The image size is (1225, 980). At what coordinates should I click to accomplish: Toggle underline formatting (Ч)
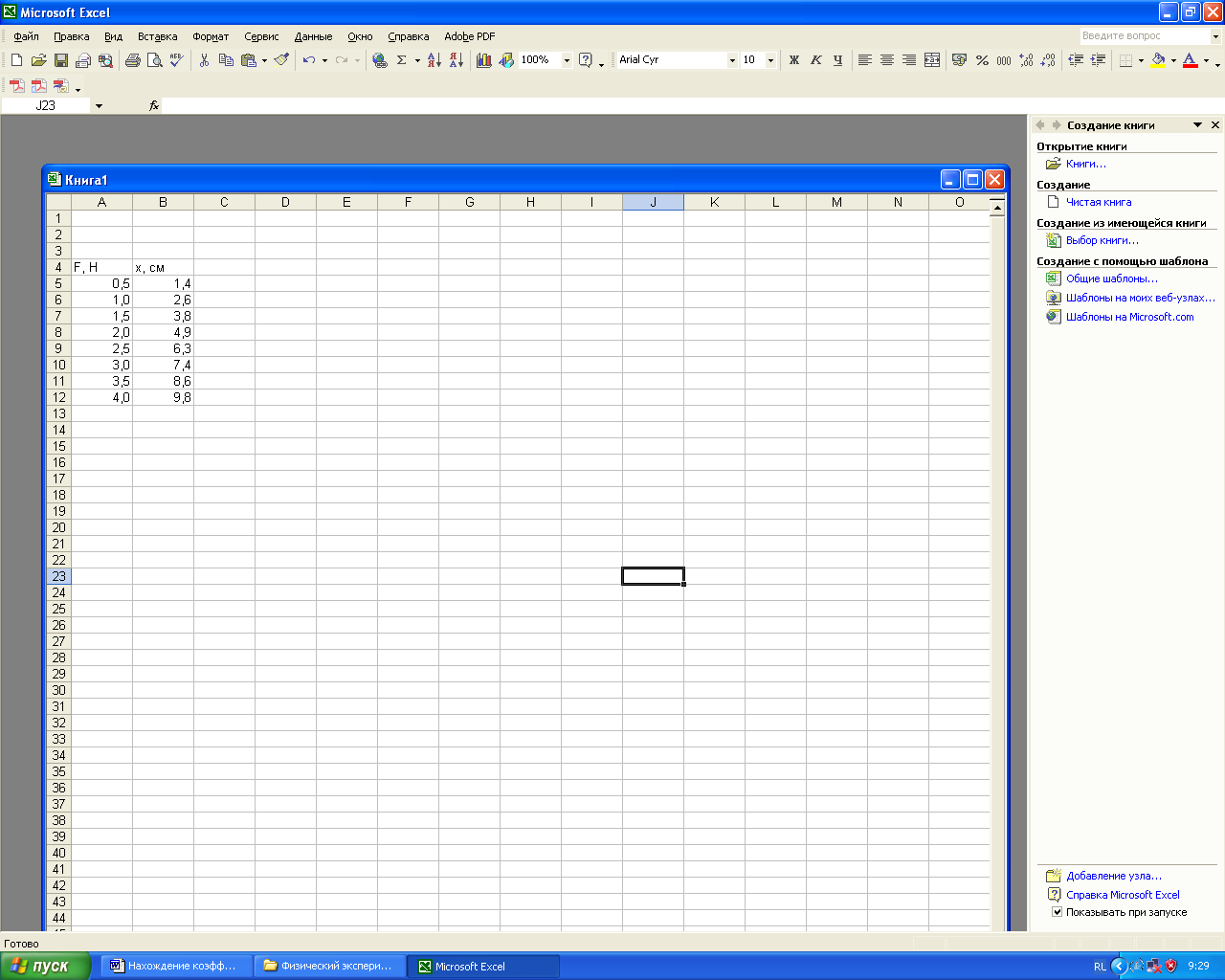pyautogui.click(x=837, y=60)
